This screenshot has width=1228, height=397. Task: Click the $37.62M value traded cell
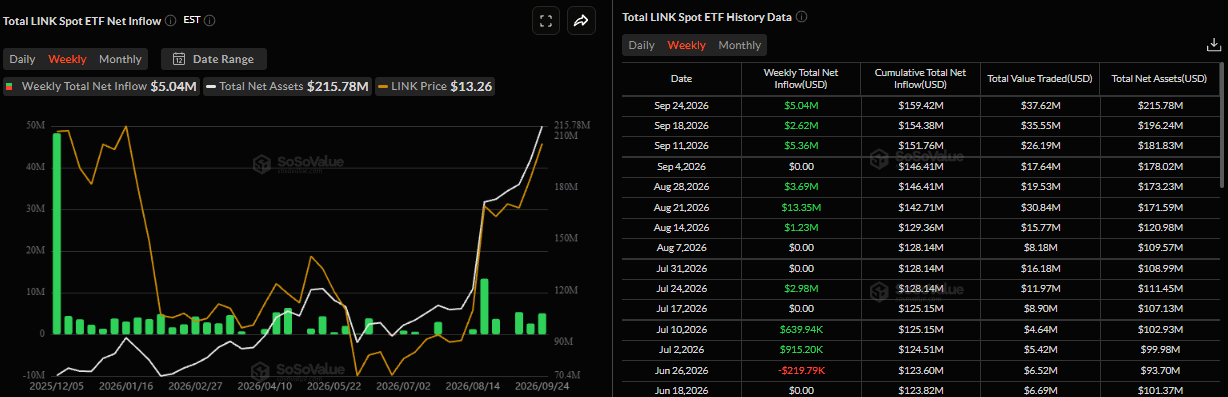[1040, 105]
